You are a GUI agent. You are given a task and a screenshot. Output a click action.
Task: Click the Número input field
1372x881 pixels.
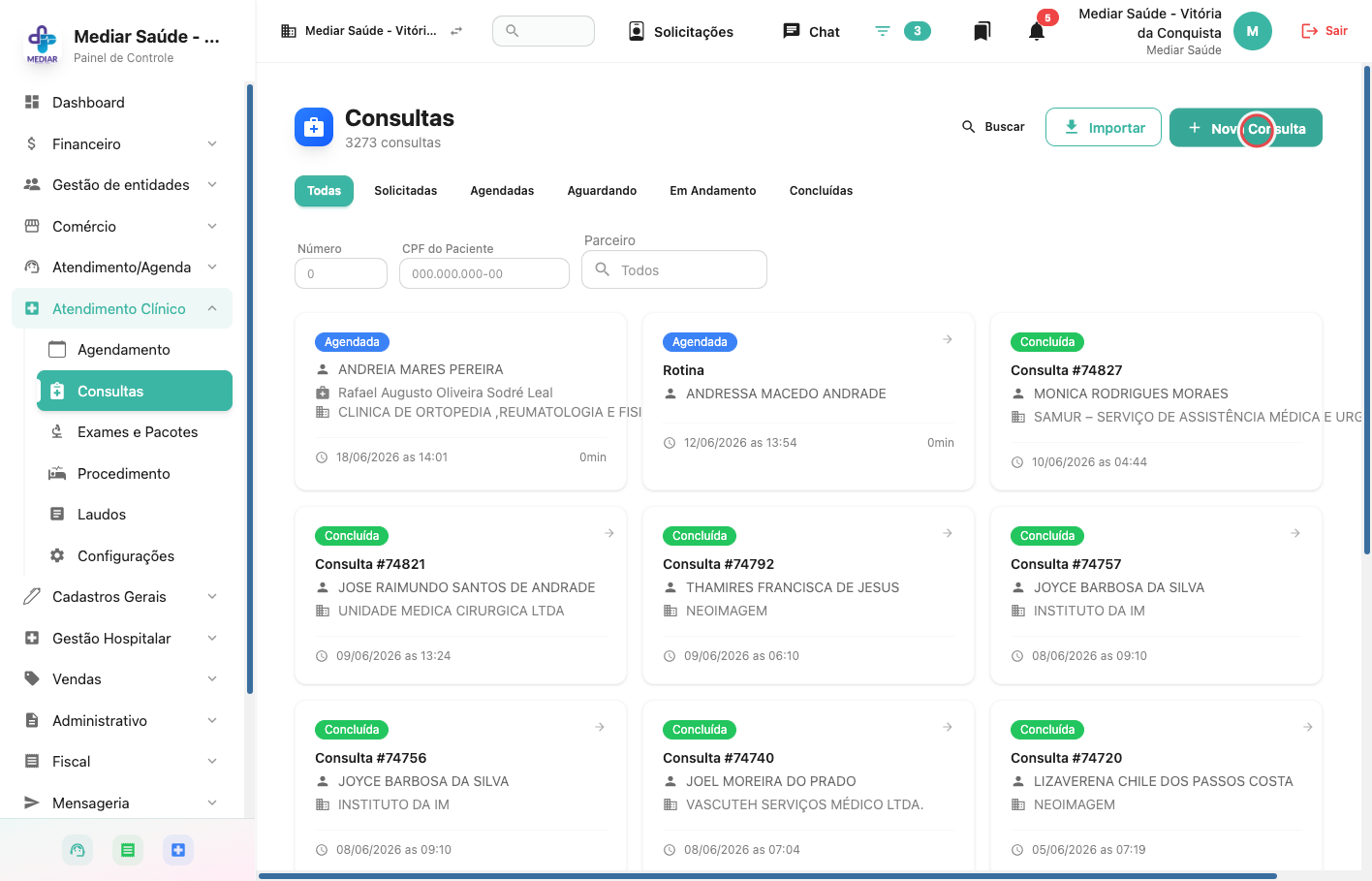341,273
